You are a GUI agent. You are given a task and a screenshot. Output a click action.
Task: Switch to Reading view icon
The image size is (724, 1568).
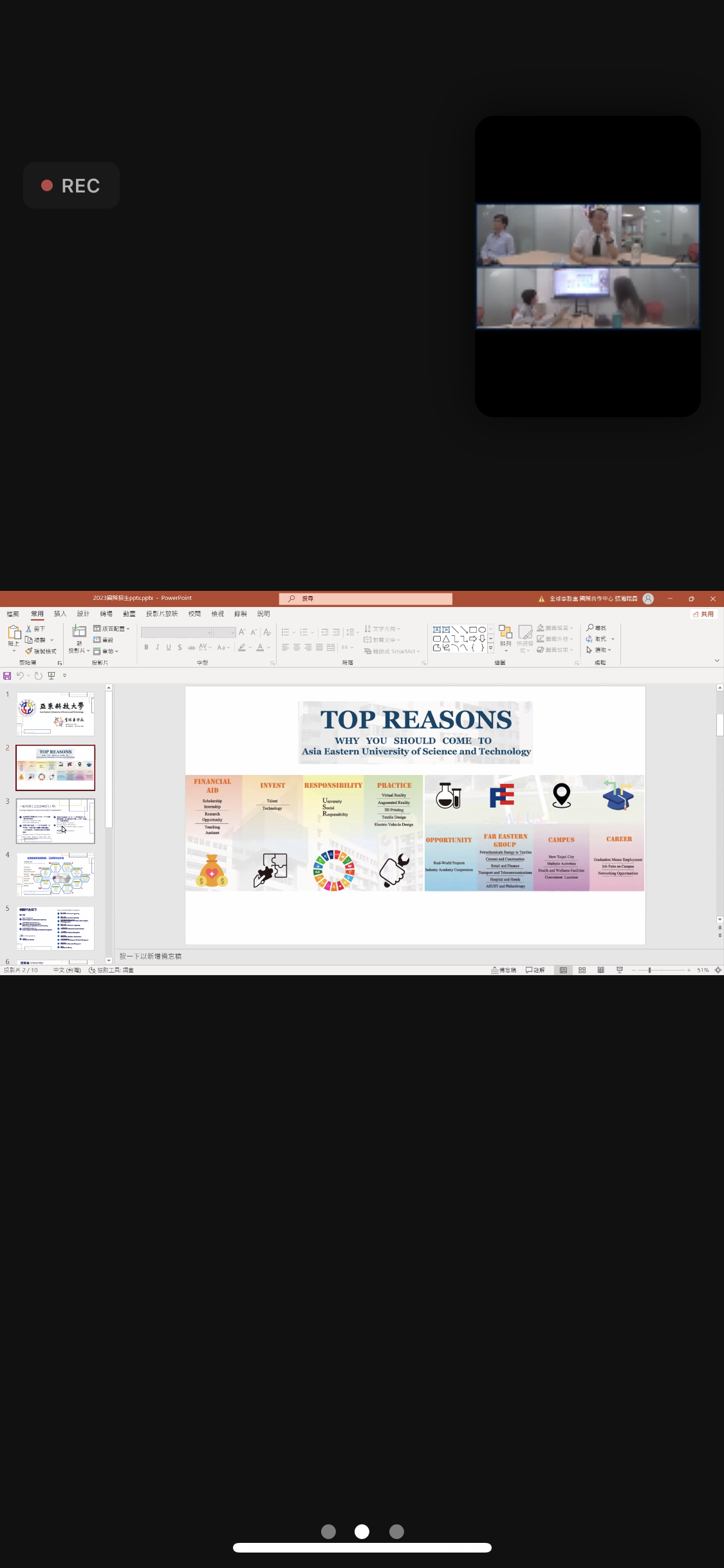coord(600,970)
